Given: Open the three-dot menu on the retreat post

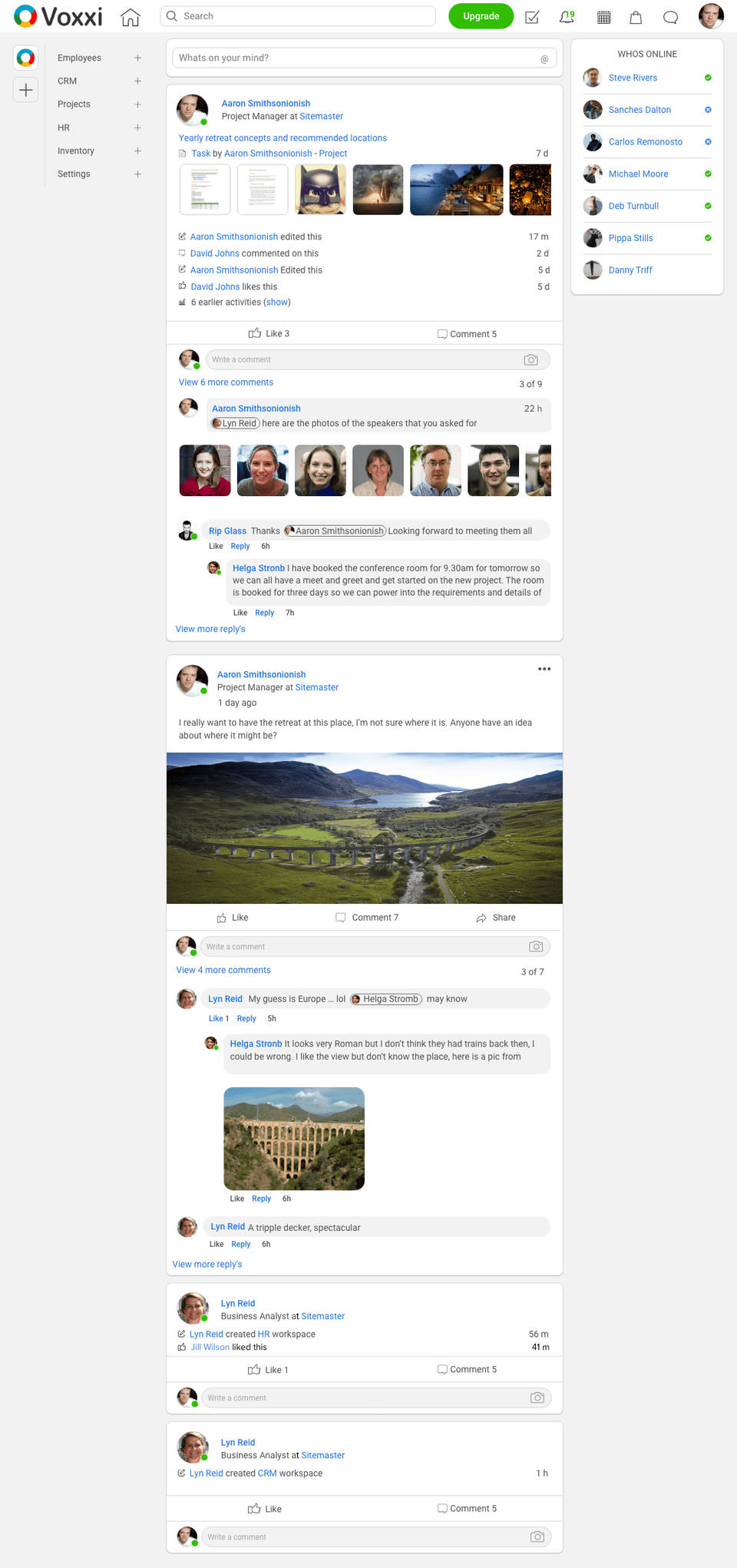Looking at the screenshot, I should coord(544,669).
